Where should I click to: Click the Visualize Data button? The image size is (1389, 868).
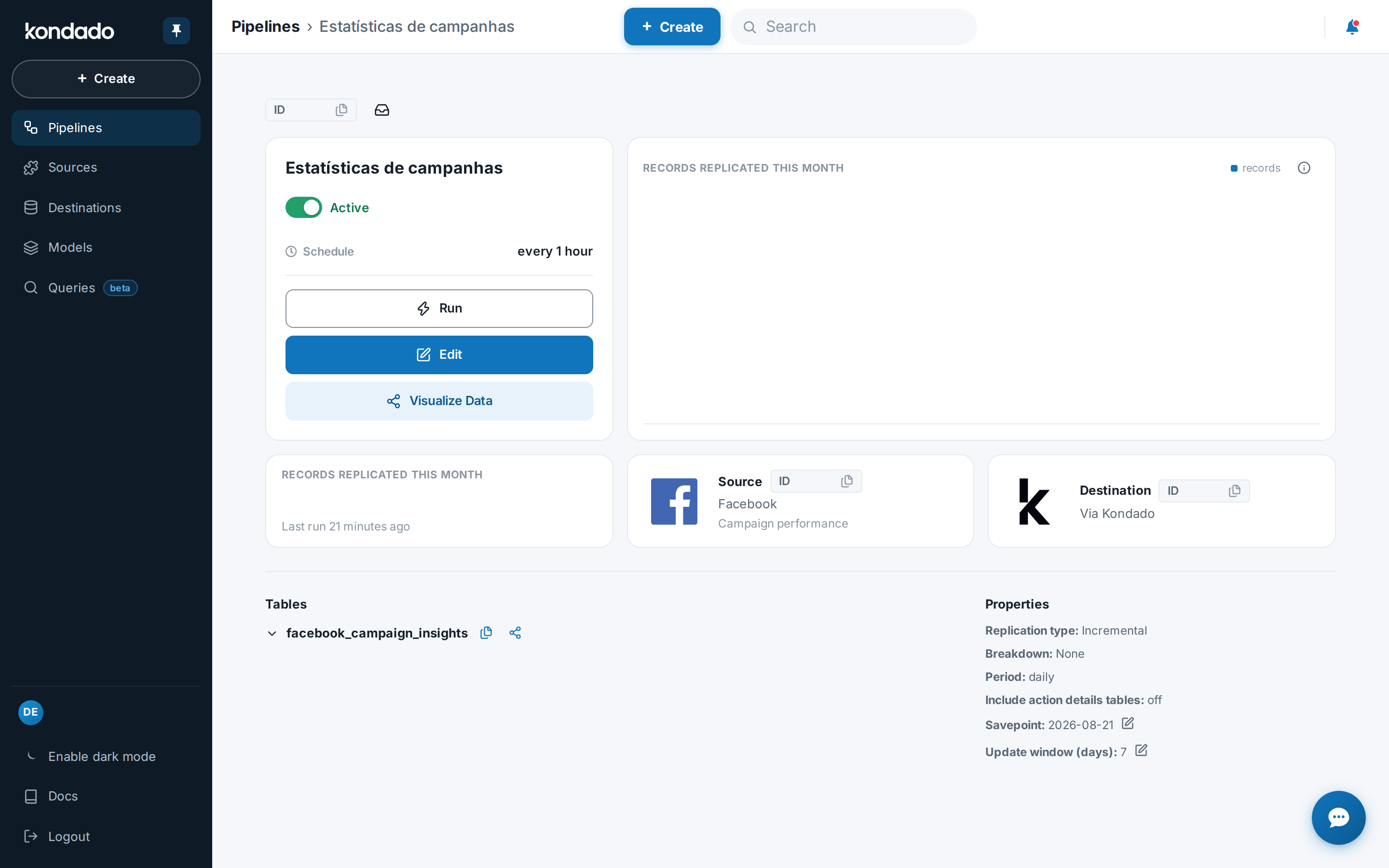pyautogui.click(x=439, y=401)
